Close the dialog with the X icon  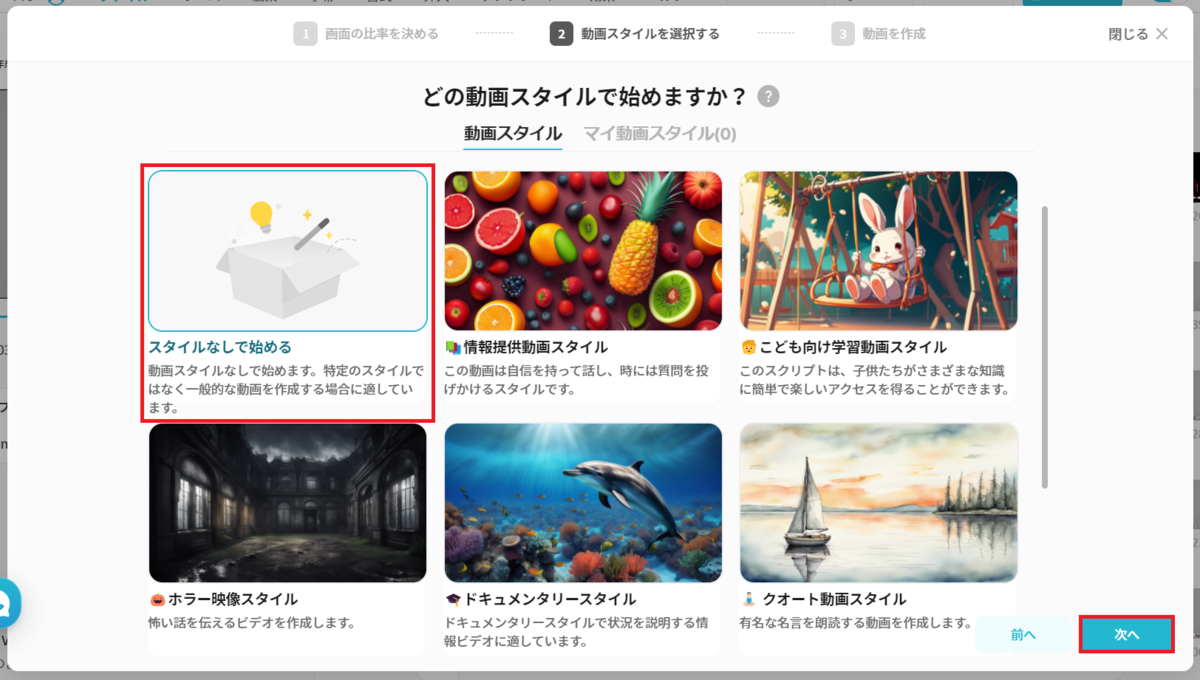coord(1162,34)
